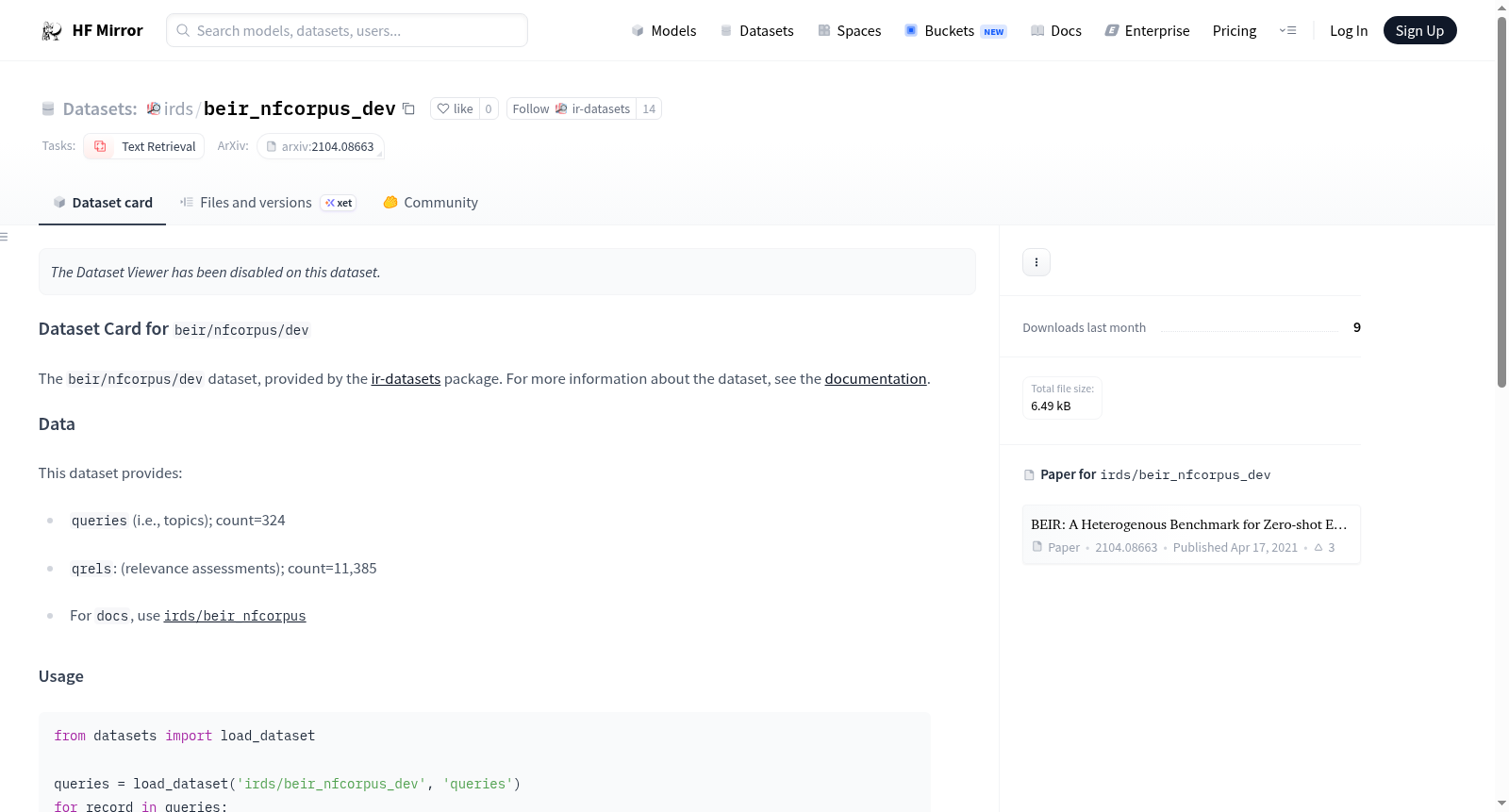Click the Data heading
Image resolution: width=1509 pixels, height=812 pixels.
coord(57,424)
